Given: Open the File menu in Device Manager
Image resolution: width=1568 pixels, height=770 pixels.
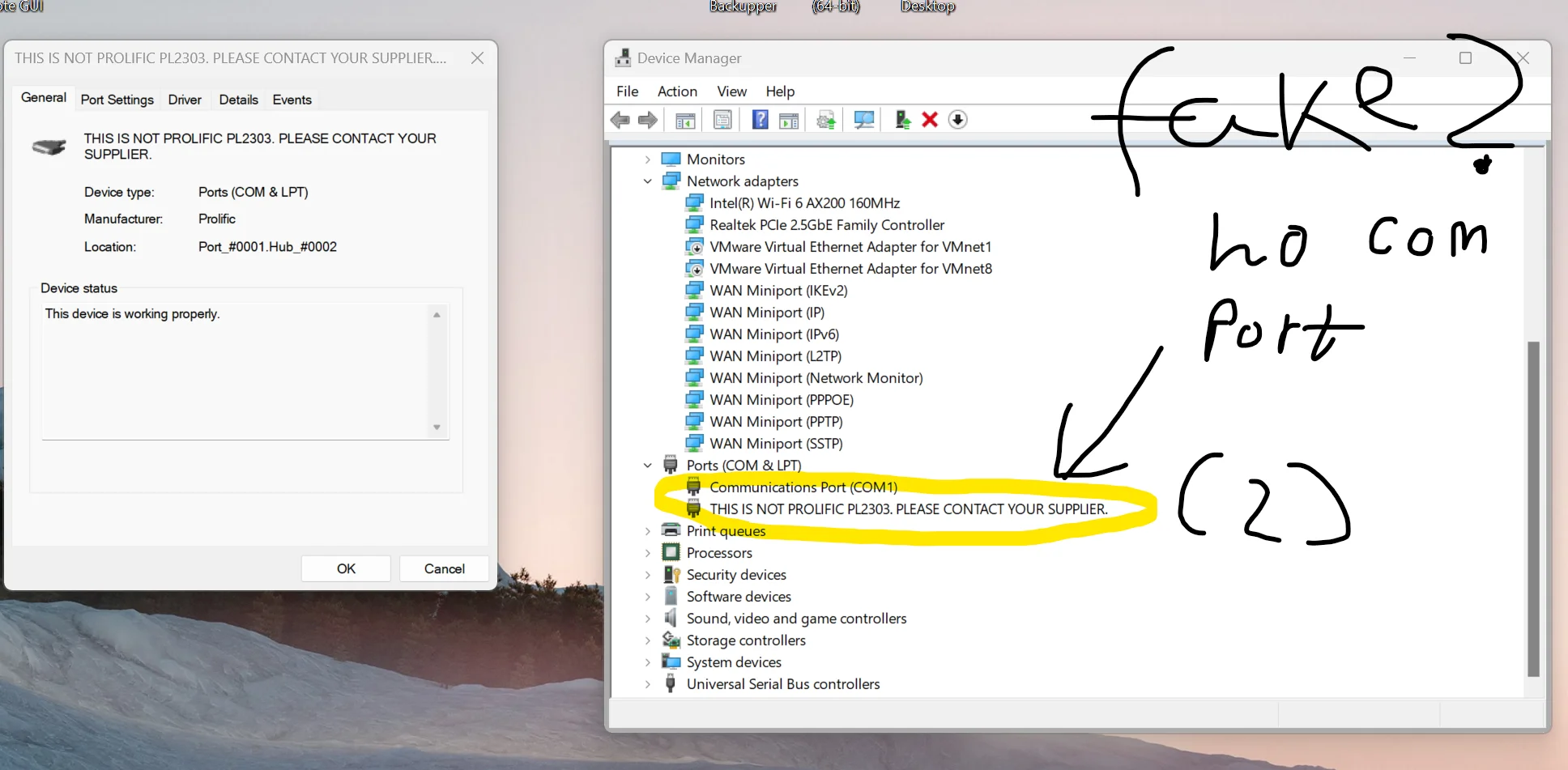Looking at the screenshot, I should pyautogui.click(x=627, y=91).
